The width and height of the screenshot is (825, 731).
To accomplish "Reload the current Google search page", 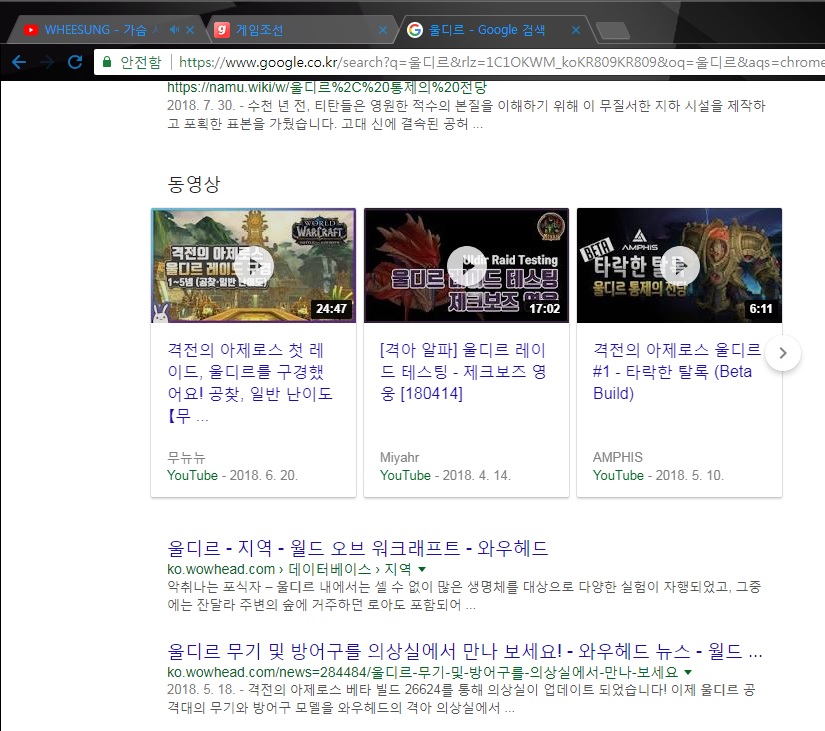I will tap(75, 62).
